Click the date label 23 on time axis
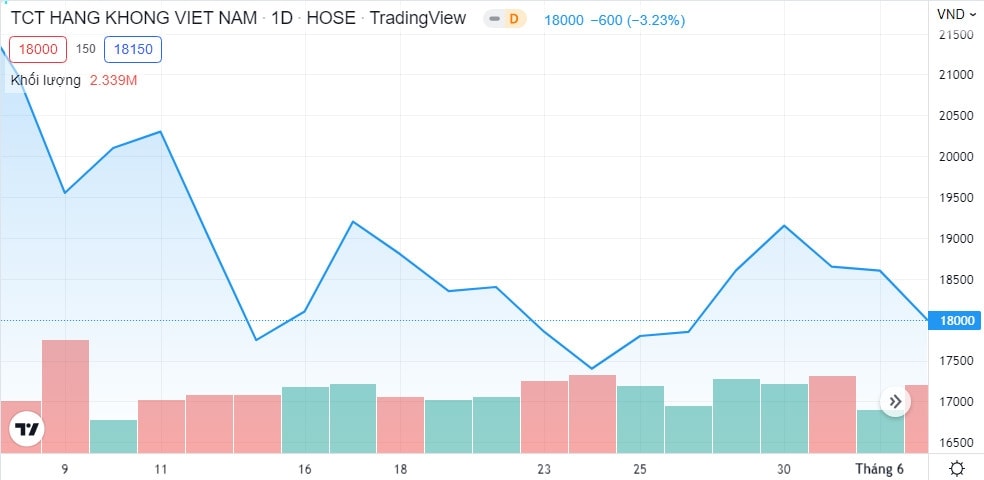This screenshot has width=984, height=480. [x=544, y=469]
